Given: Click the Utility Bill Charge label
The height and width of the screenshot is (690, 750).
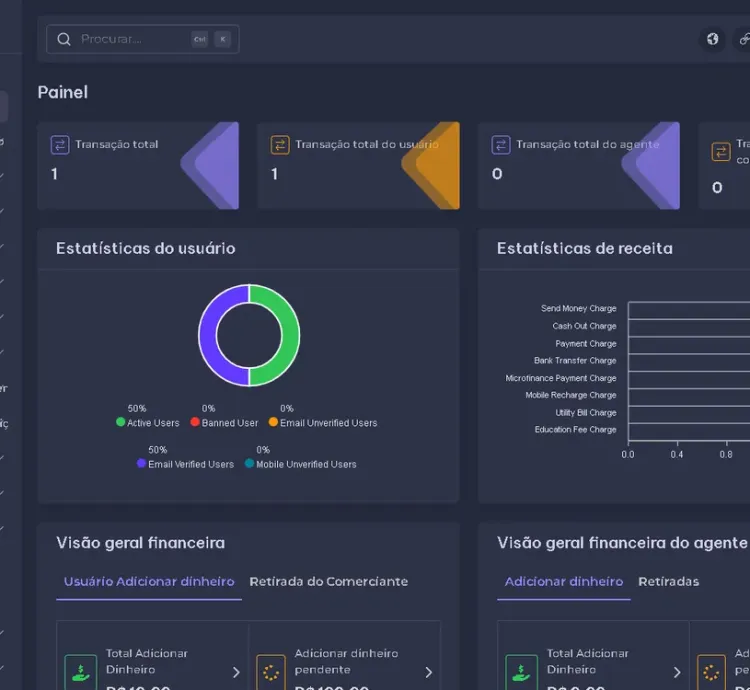Looking at the screenshot, I should [586, 412].
